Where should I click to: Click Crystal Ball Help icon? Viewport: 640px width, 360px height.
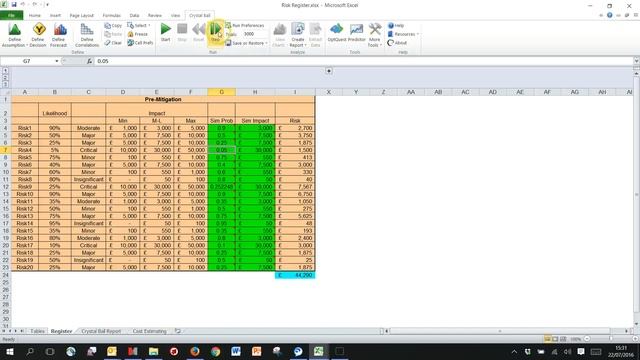tap(396, 25)
